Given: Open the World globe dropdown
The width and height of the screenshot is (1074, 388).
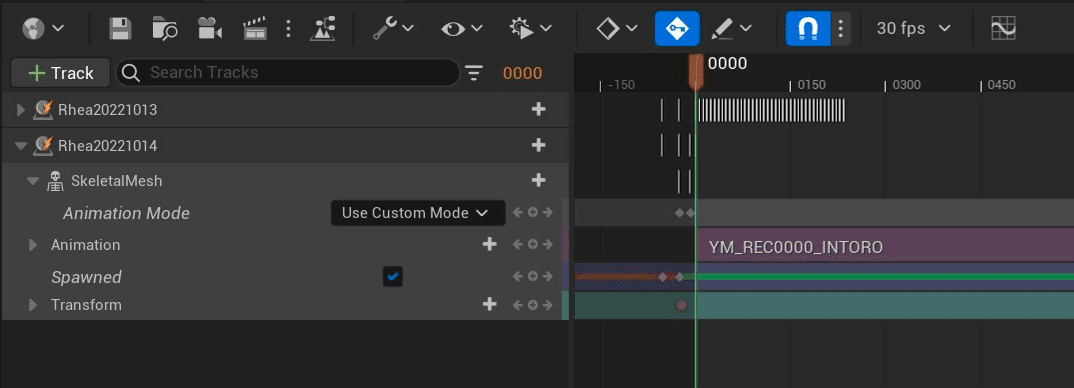Looking at the screenshot, I should (42, 29).
